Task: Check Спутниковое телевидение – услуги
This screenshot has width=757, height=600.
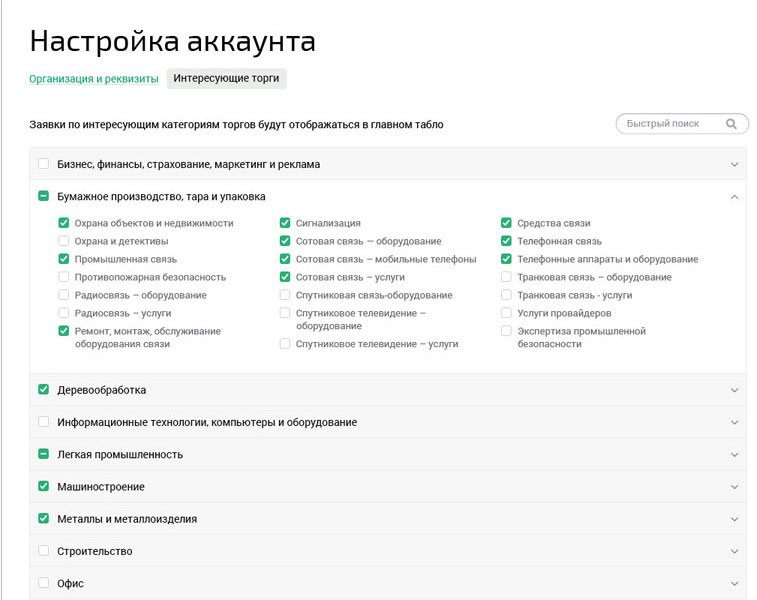Action: click(x=285, y=343)
